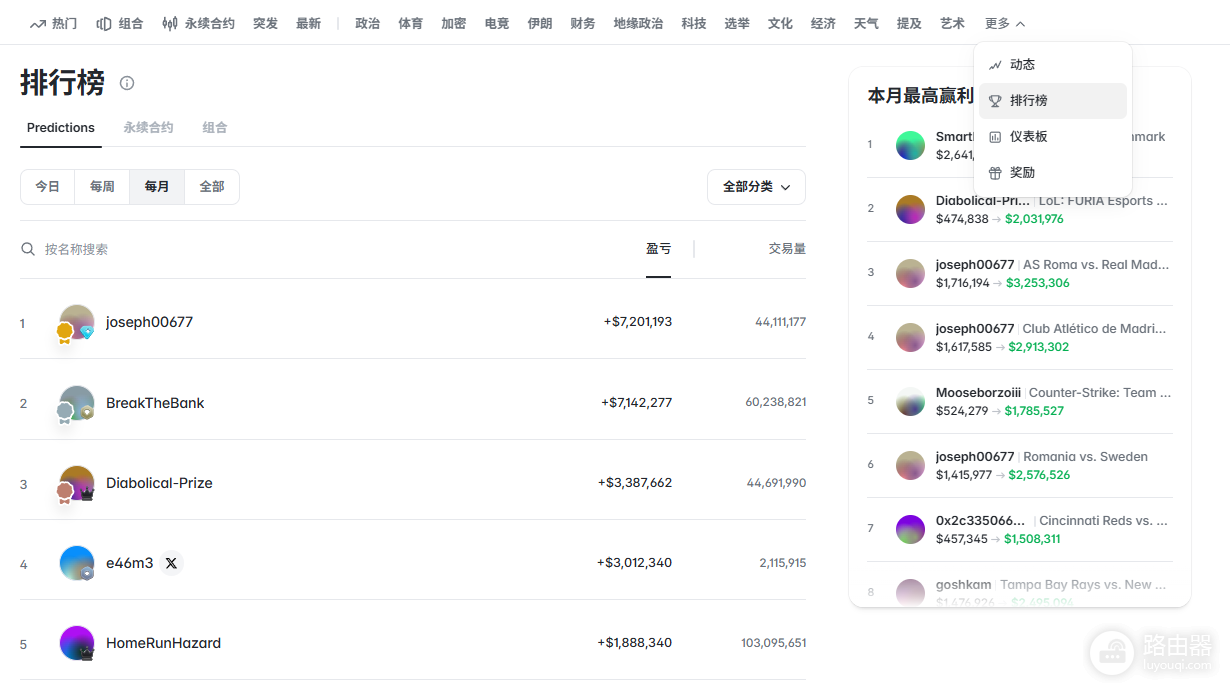Click Mooseborzoiii's avatar in monthly wins
Image resolution: width=1230 pixels, height=693 pixels.
[910, 401]
